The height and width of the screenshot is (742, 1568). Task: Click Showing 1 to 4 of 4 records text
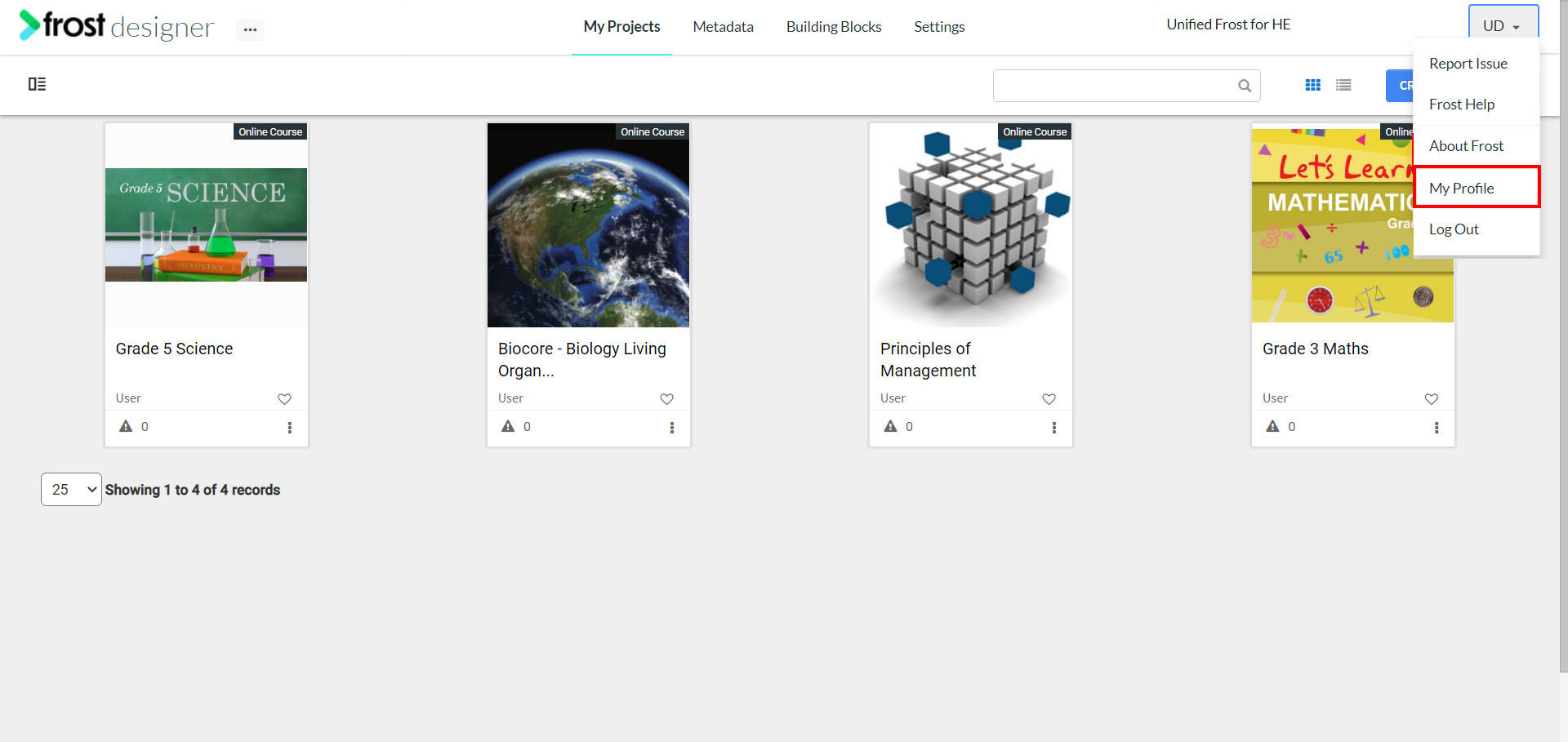tap(193, 490)
